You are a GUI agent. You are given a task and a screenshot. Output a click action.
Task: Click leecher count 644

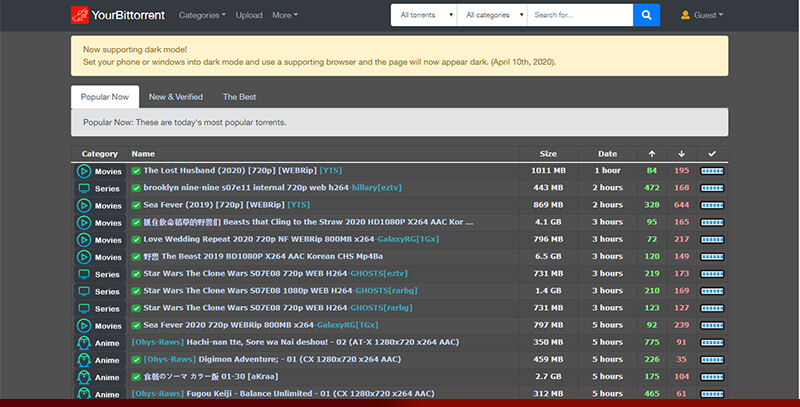coord(681,205)
